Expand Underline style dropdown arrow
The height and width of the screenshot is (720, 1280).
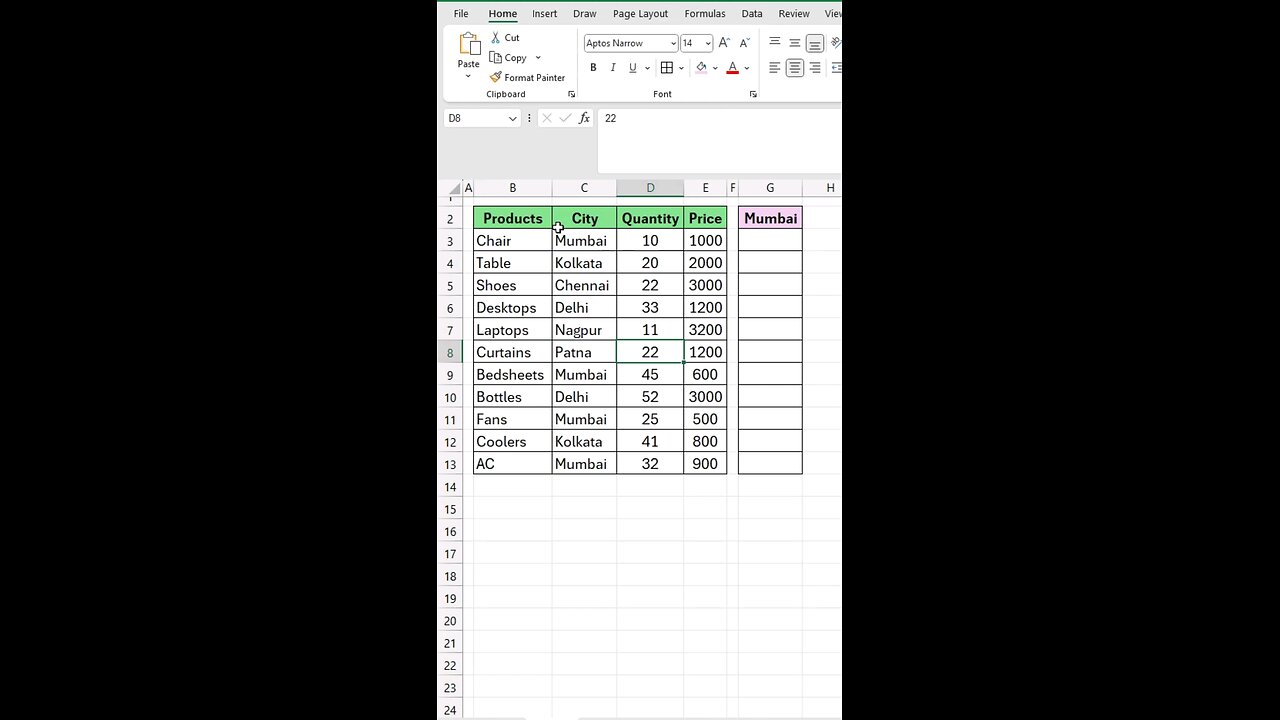click(647, 68)
